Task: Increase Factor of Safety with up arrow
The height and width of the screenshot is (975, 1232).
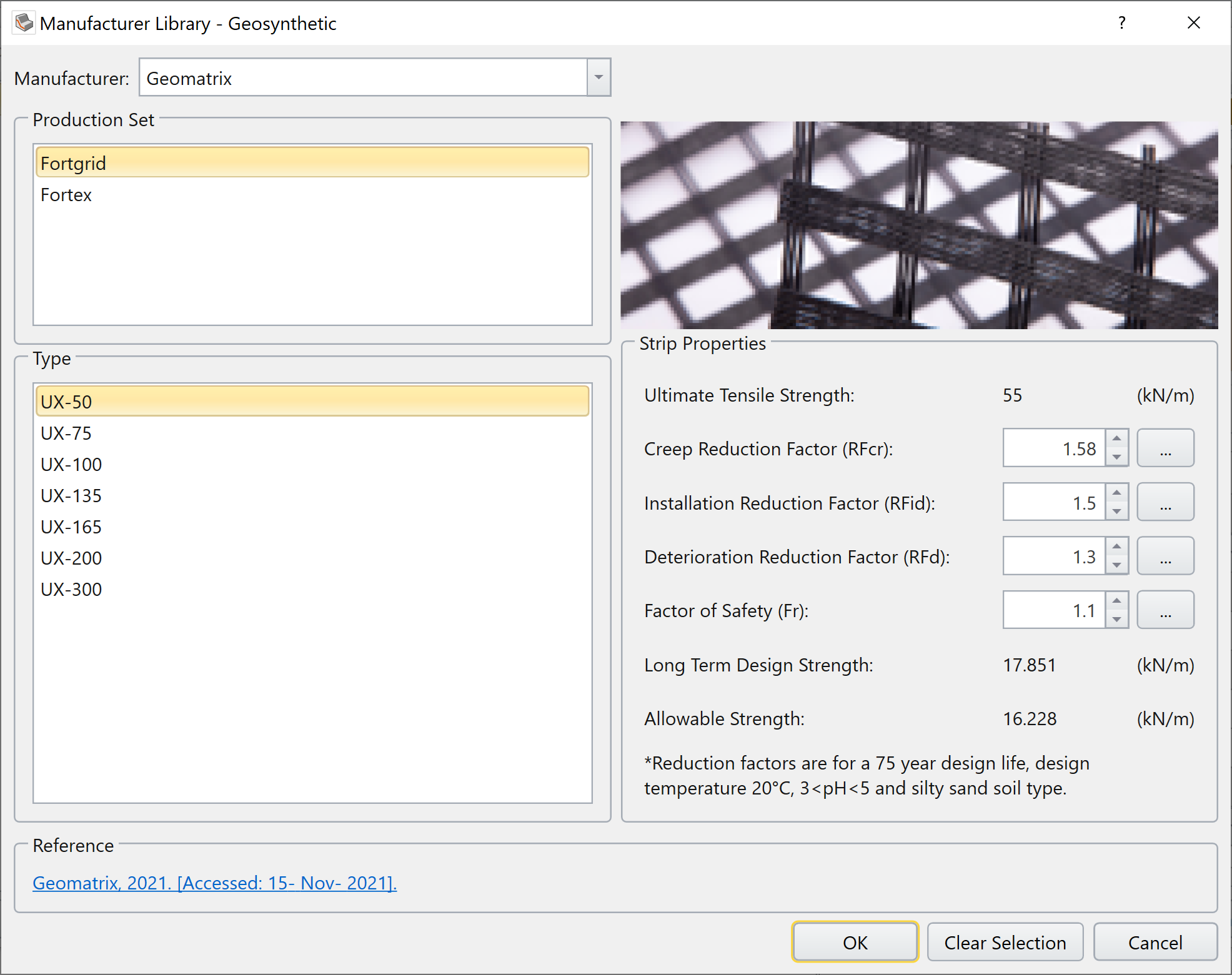Action: (x=1116, y=600)
